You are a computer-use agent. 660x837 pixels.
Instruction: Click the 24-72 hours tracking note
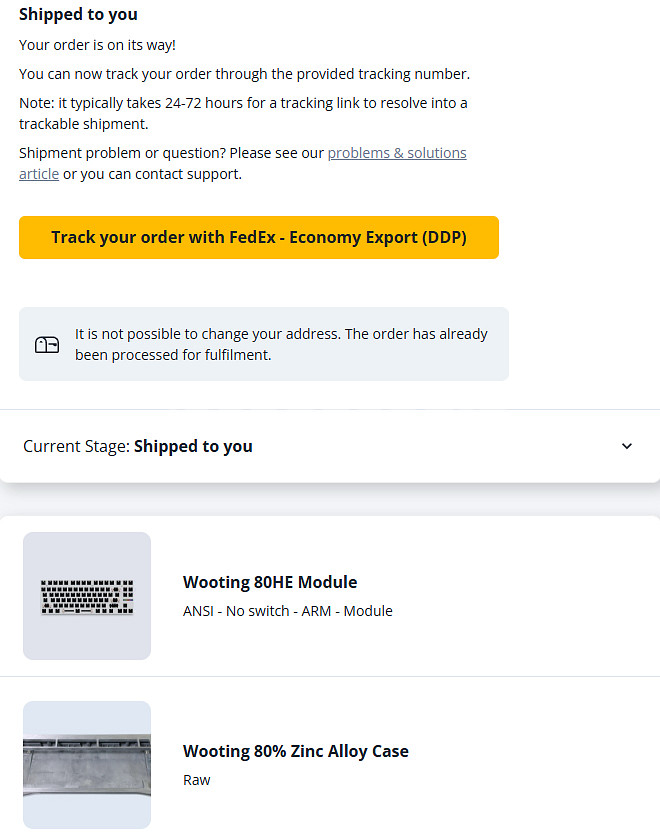[x=243, y=113]
